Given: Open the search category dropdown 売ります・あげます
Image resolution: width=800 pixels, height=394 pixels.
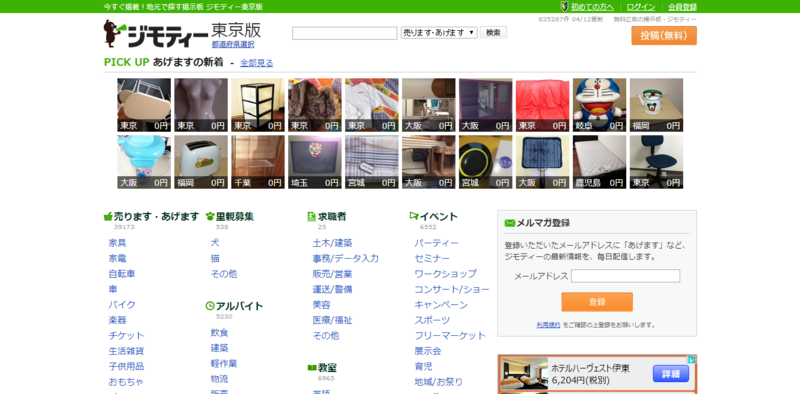Looking at the screenshot, I should (439, 33).
